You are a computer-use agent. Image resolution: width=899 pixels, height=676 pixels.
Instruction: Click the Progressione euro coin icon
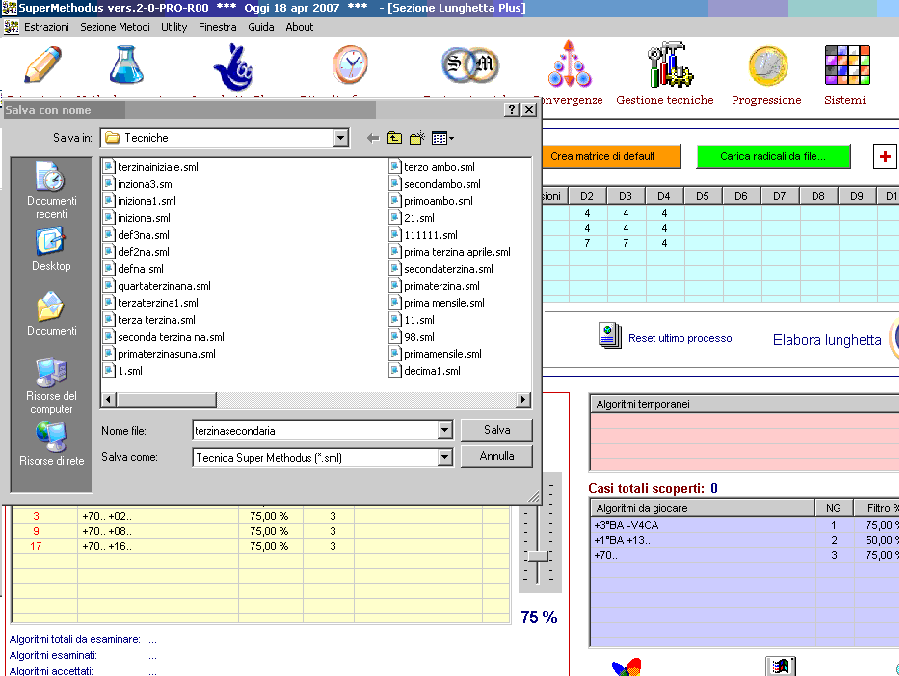coord(767,65)
